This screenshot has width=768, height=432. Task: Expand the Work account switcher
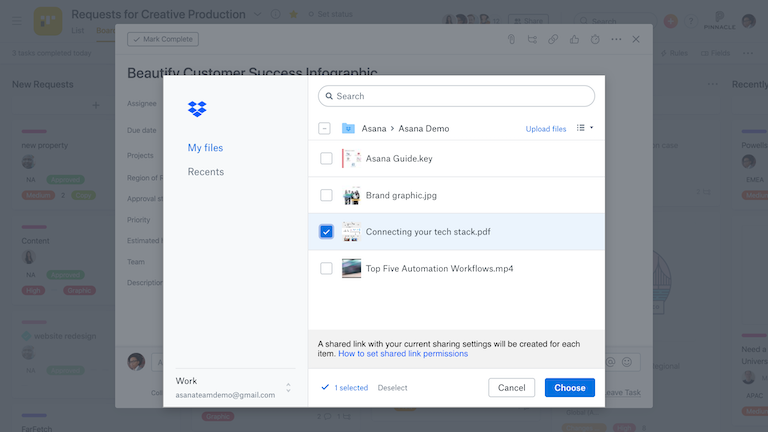tap(288, 387)
